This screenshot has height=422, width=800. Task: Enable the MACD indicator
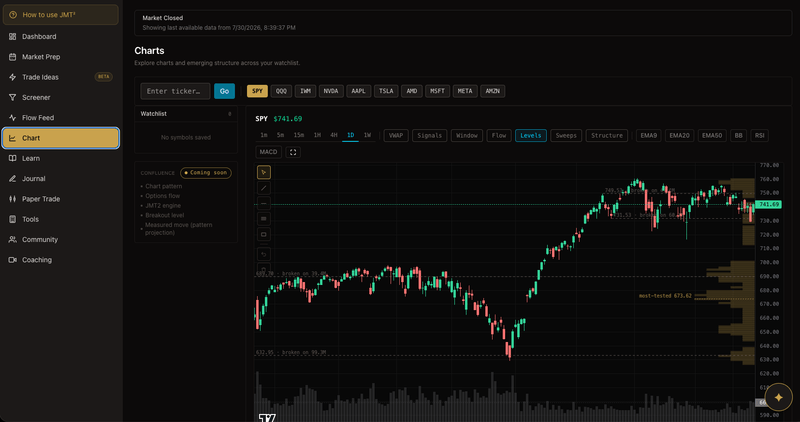(x=268, y=152)
